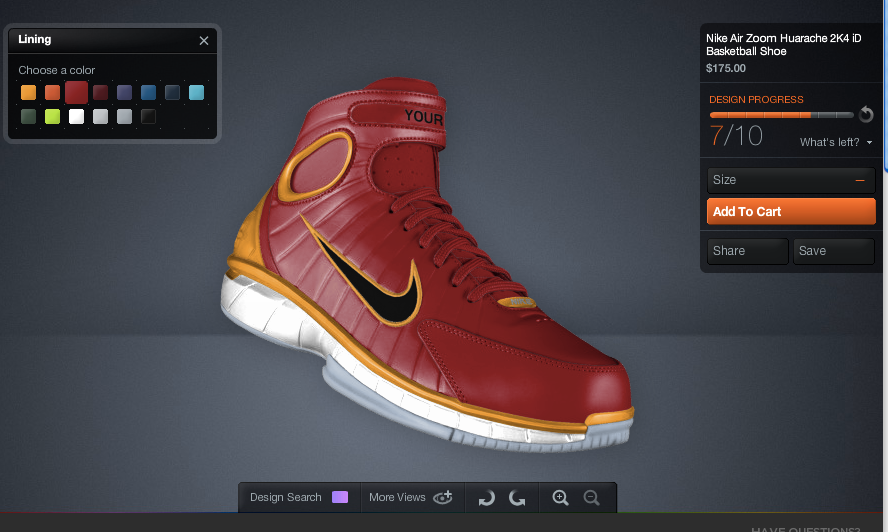This screenshot has height=532, width=888.
Task: Reset design with the circular arrow icon
Action: point(866,114)
